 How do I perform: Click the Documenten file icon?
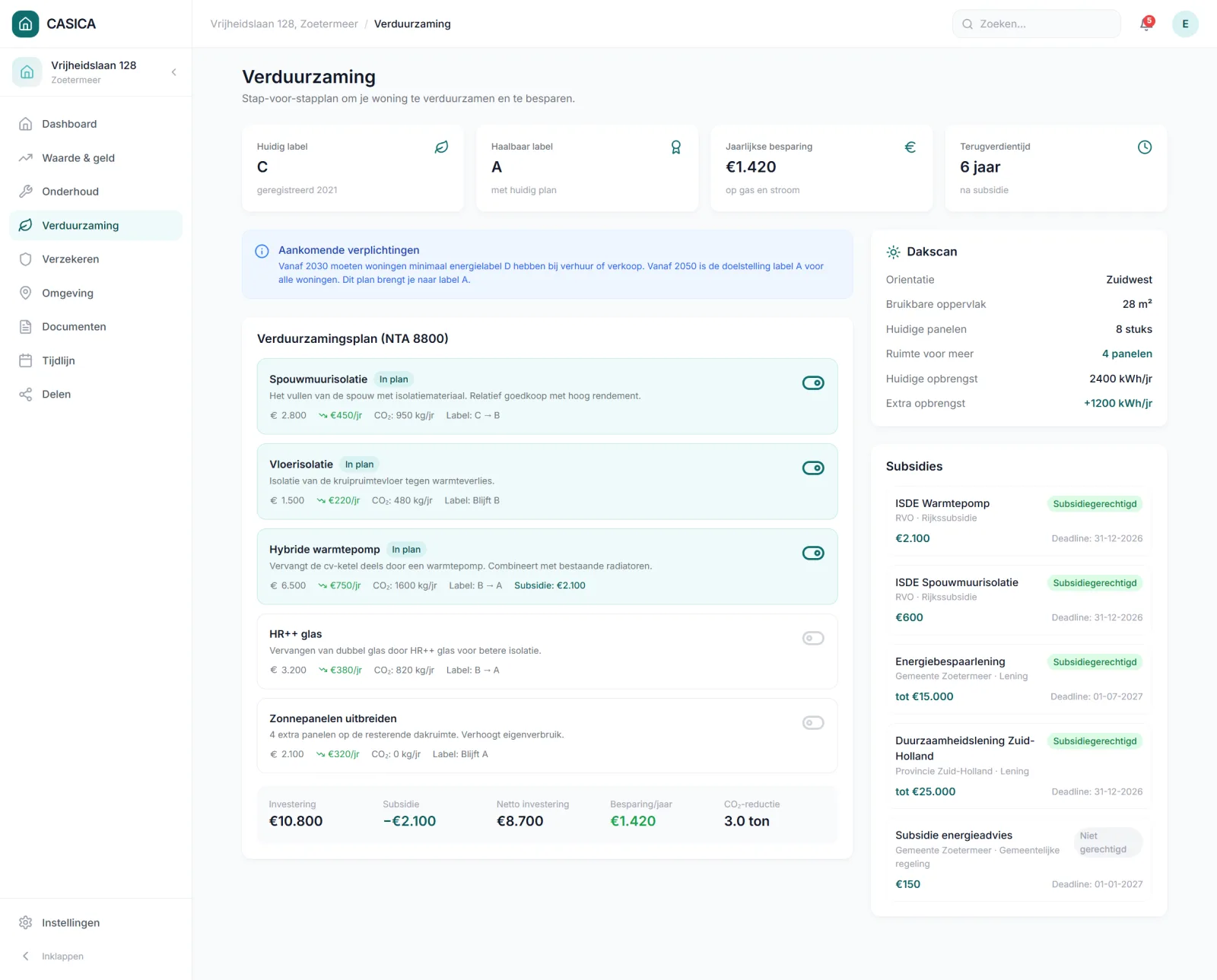click(26, 327)
